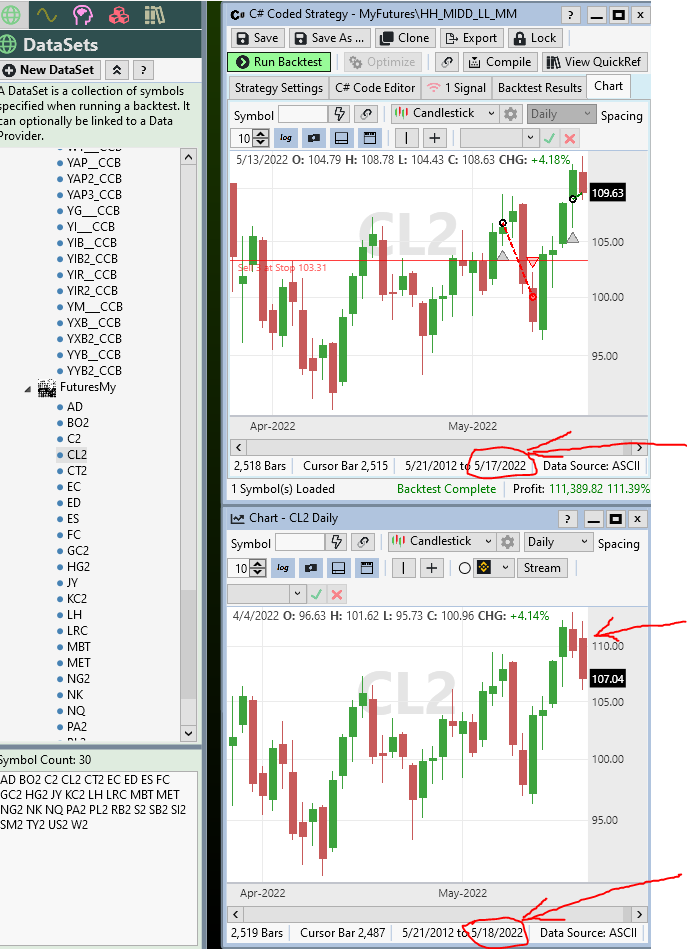Viewport: 687px width, 949px height.
Task: Click the Save As button
Action: (329, 38)
